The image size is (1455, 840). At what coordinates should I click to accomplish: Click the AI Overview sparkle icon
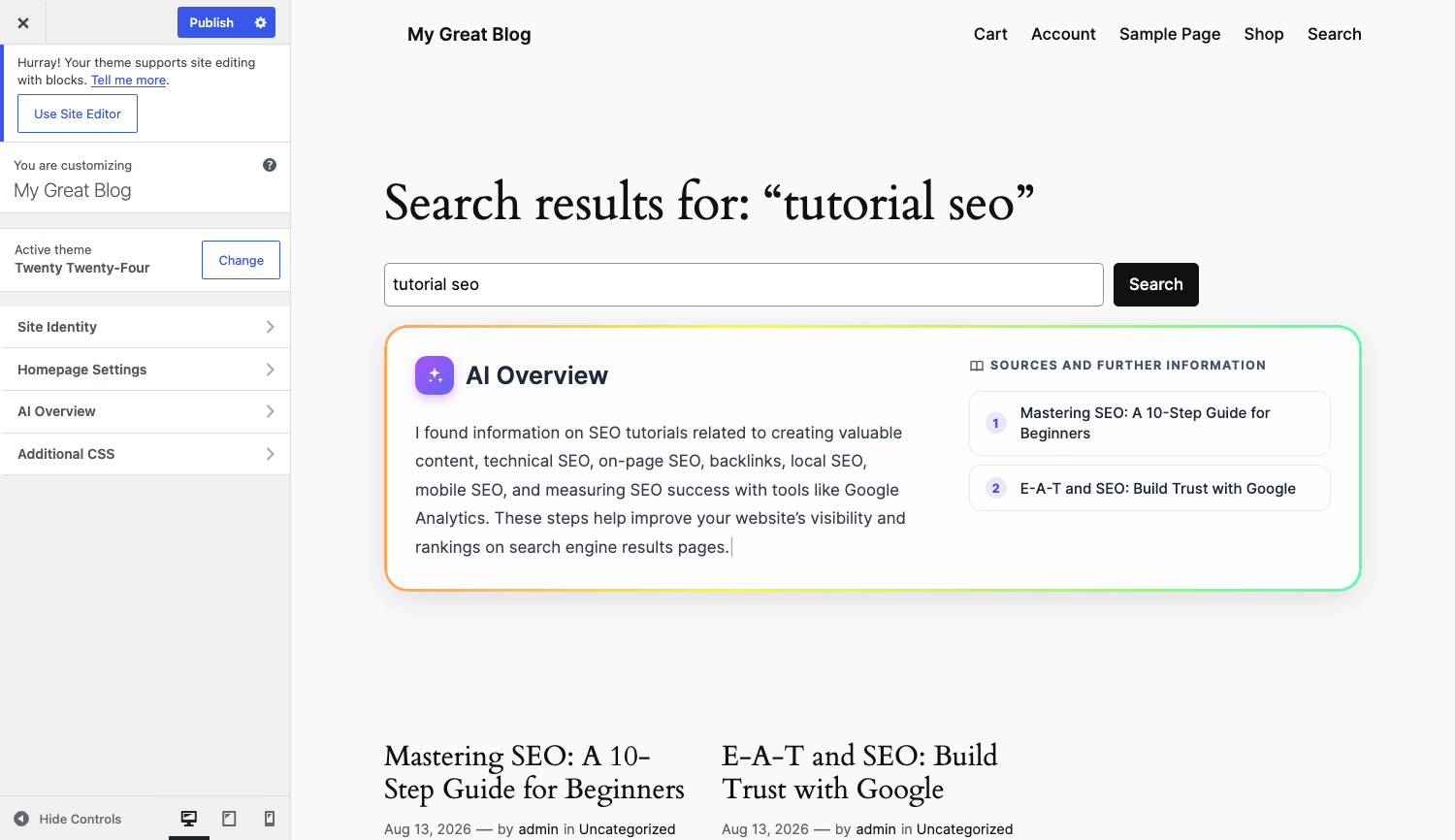[x=435, y=375]
